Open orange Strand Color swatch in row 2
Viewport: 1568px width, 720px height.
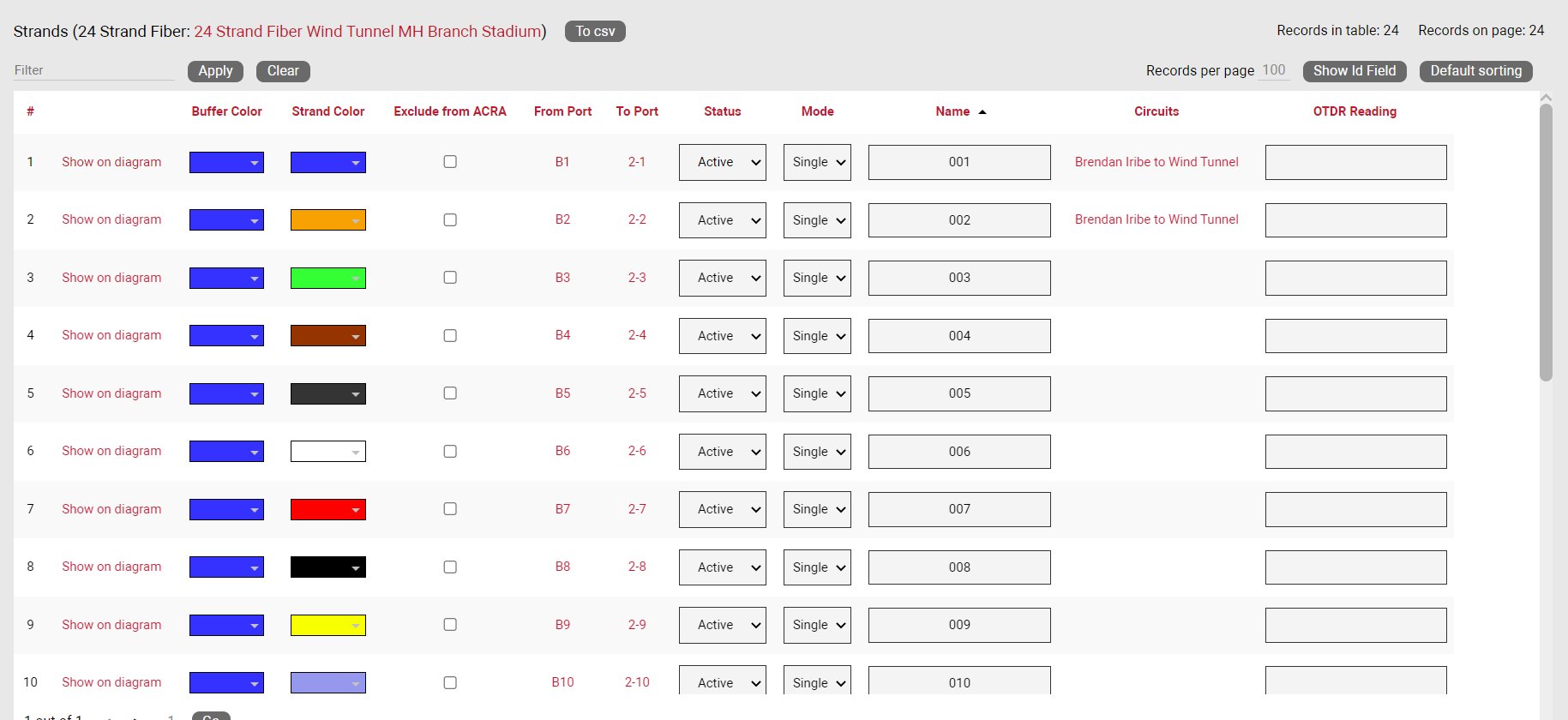327,220
